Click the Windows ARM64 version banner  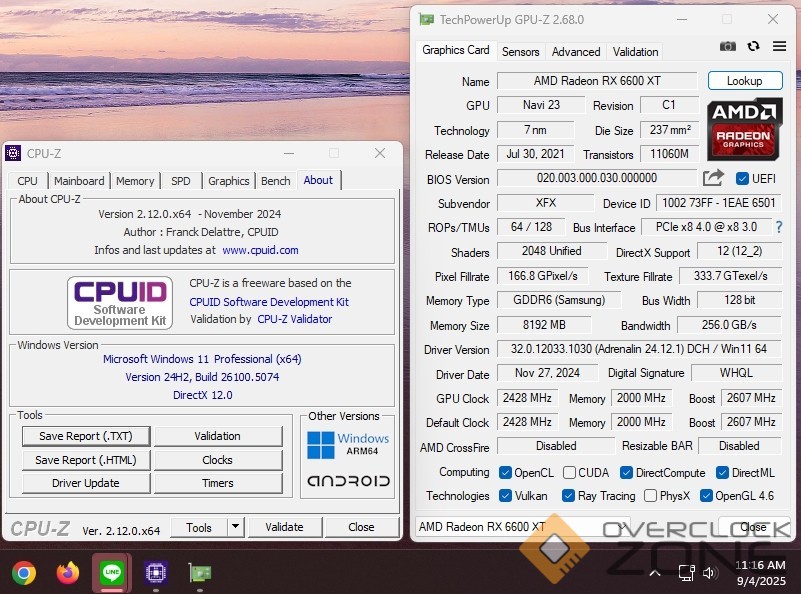pyautogui.click(x=348, y=444)
